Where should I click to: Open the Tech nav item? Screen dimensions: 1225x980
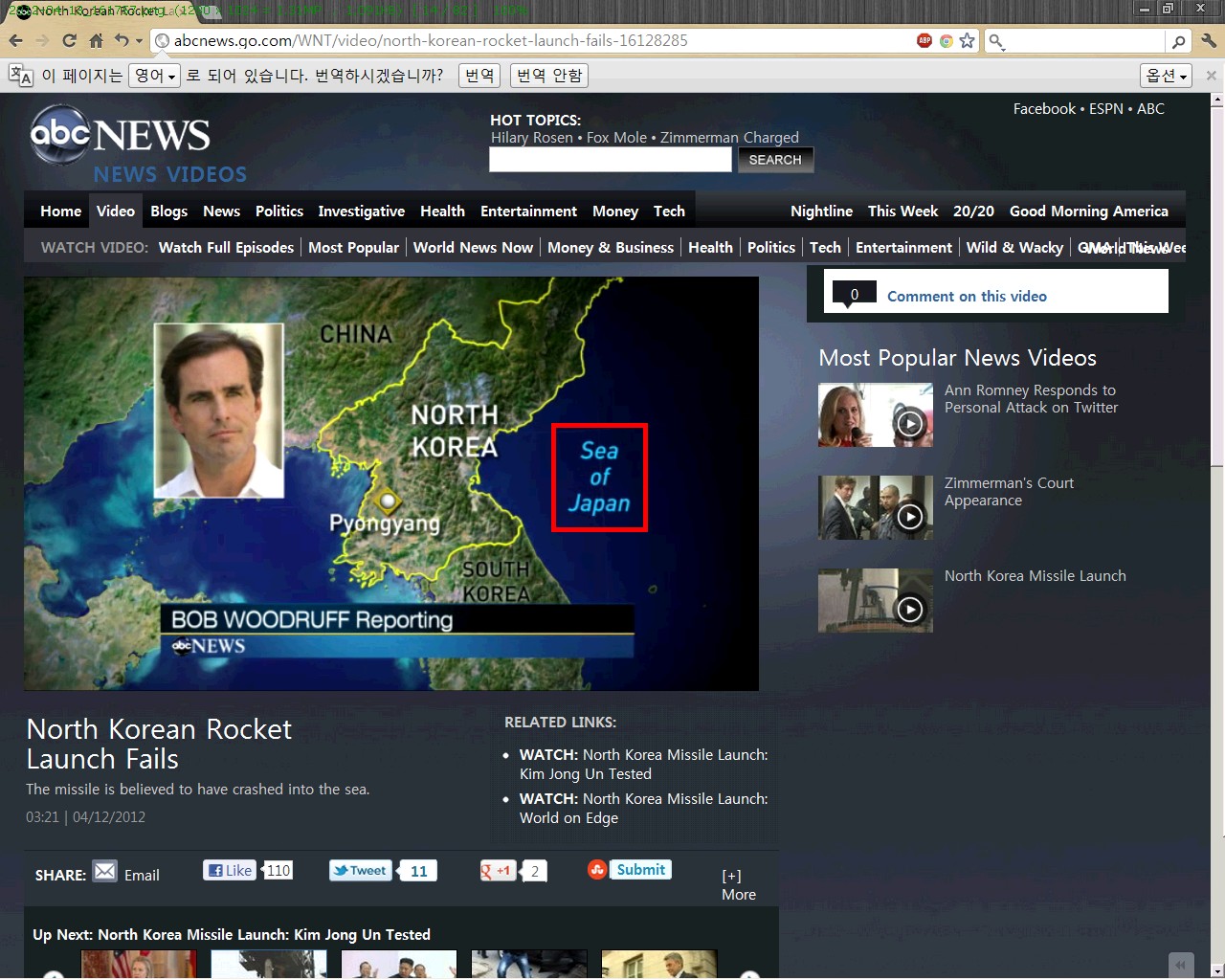669,212
